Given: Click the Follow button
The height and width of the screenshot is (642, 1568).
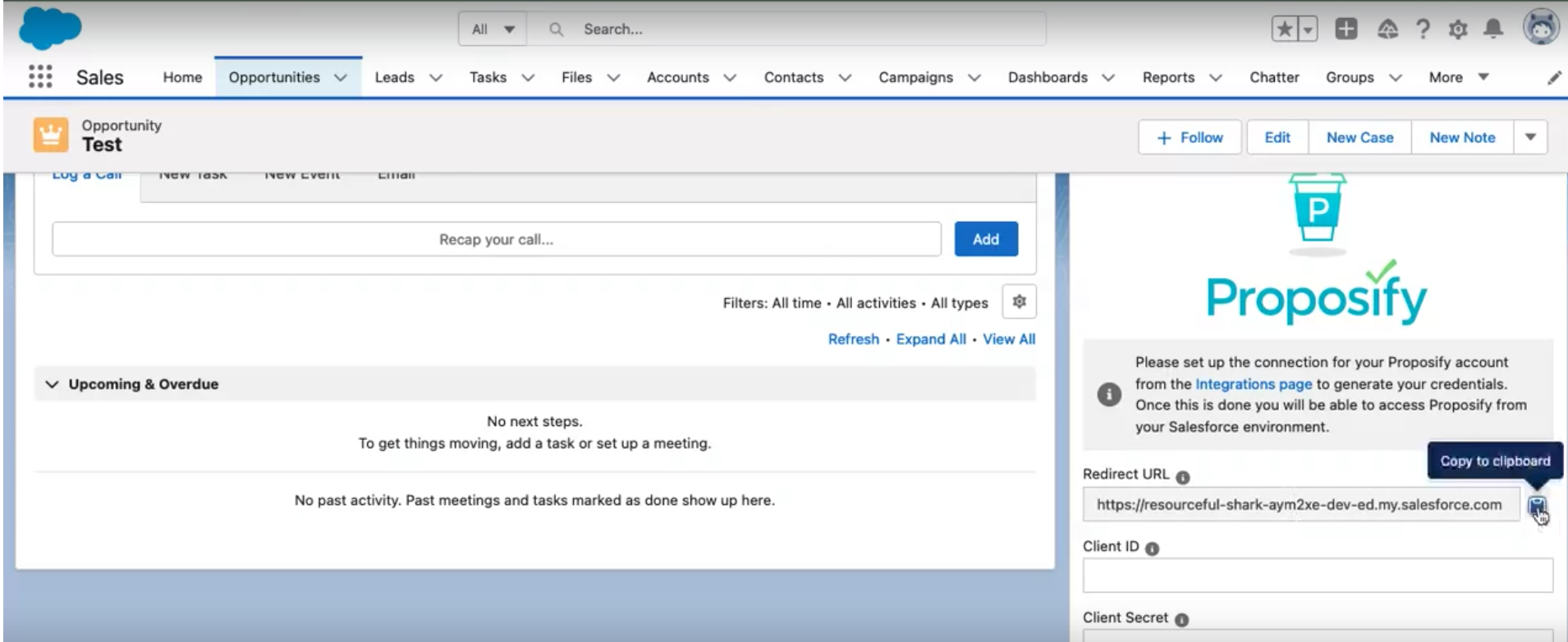Looking at the screenshot, I should (x=1190, y=137).
